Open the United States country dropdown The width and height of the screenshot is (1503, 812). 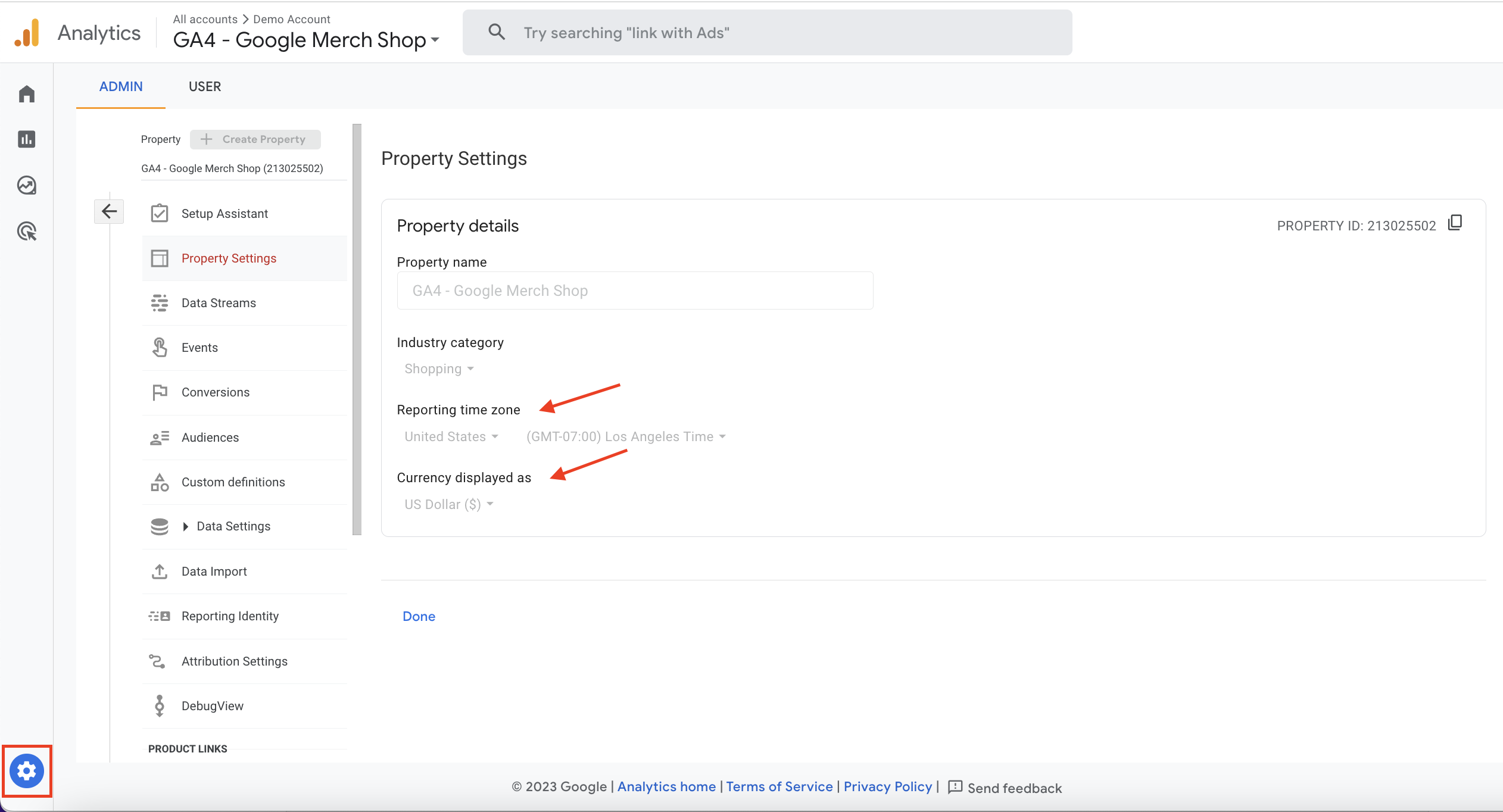coord(451,437)
